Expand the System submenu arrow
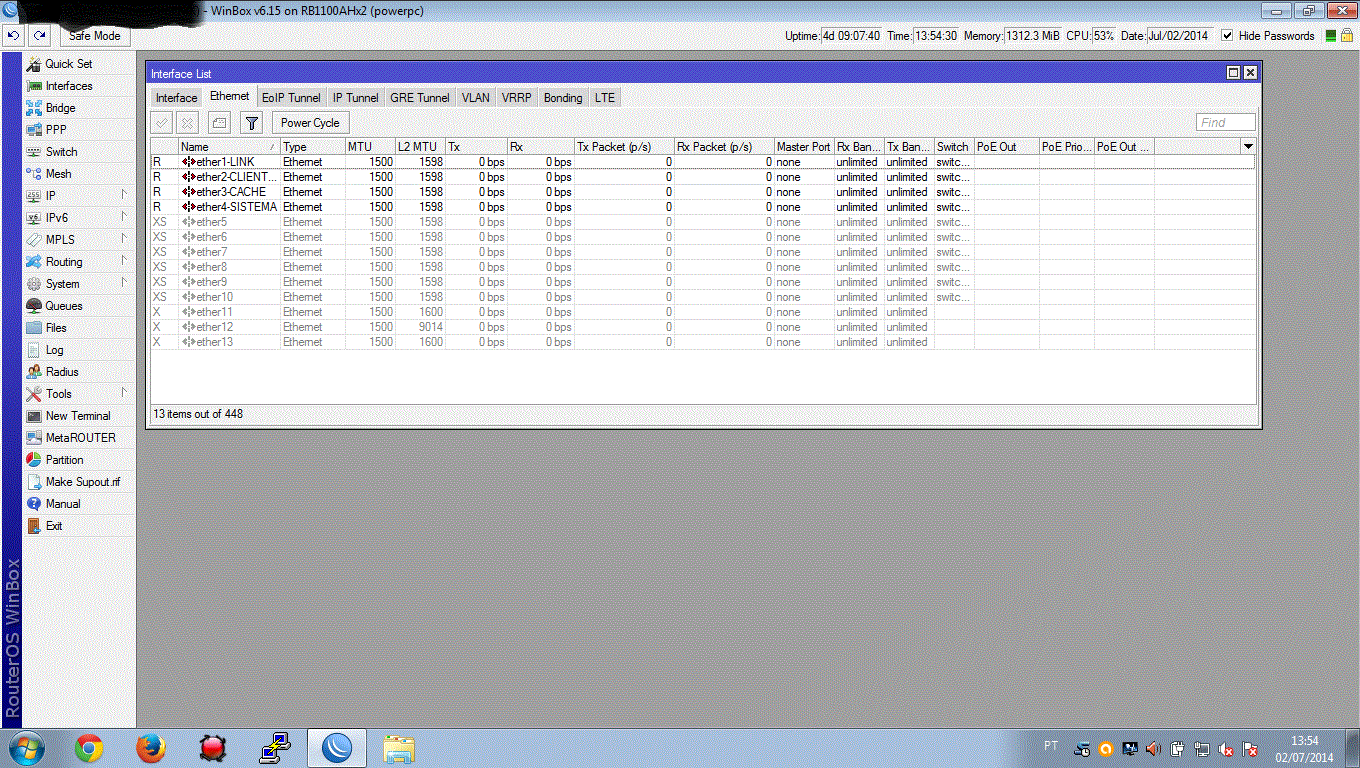Screen dimensions: 1360x768 (124, 283)
